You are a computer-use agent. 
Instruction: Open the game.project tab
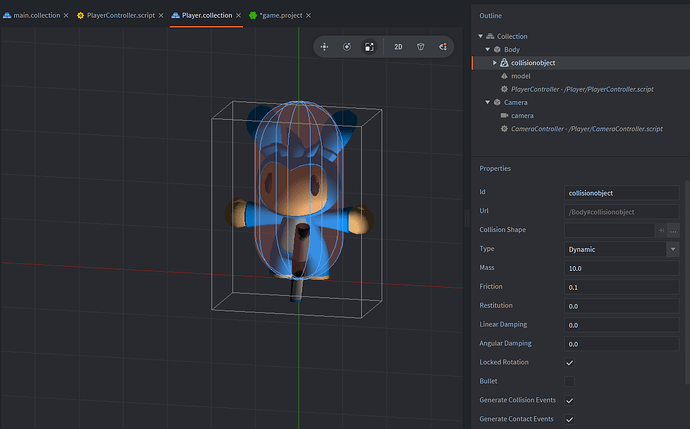click(281, 15)
